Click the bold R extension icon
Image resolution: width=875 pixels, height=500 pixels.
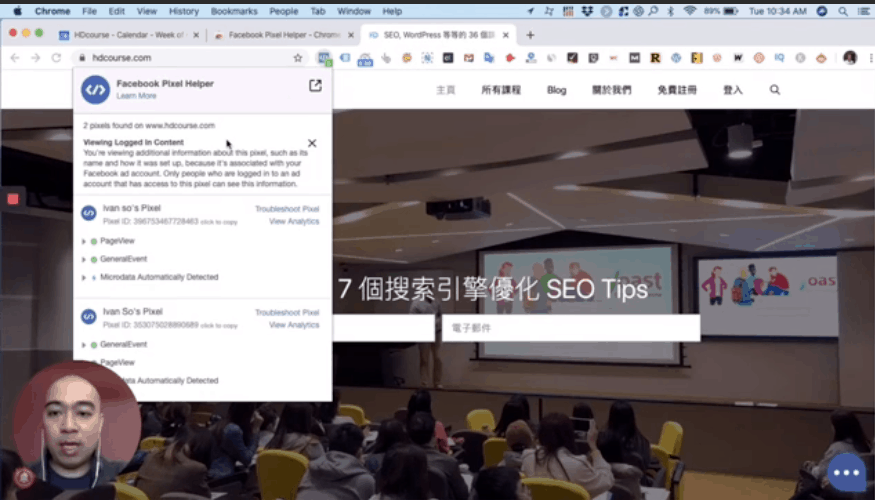(x=655, y=57)
